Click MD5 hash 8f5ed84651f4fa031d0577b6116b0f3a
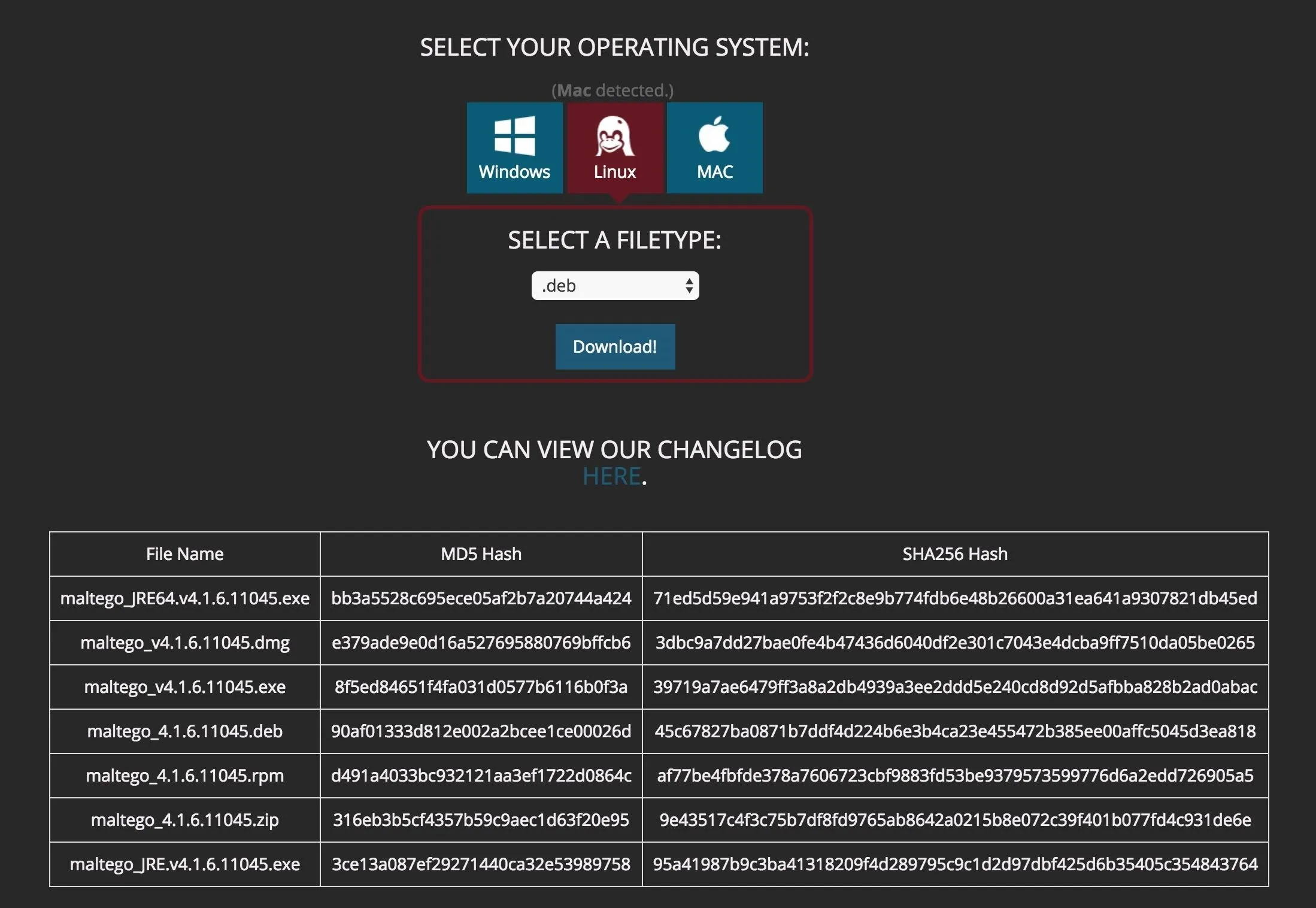1316x908 pixels. point(481,687)
